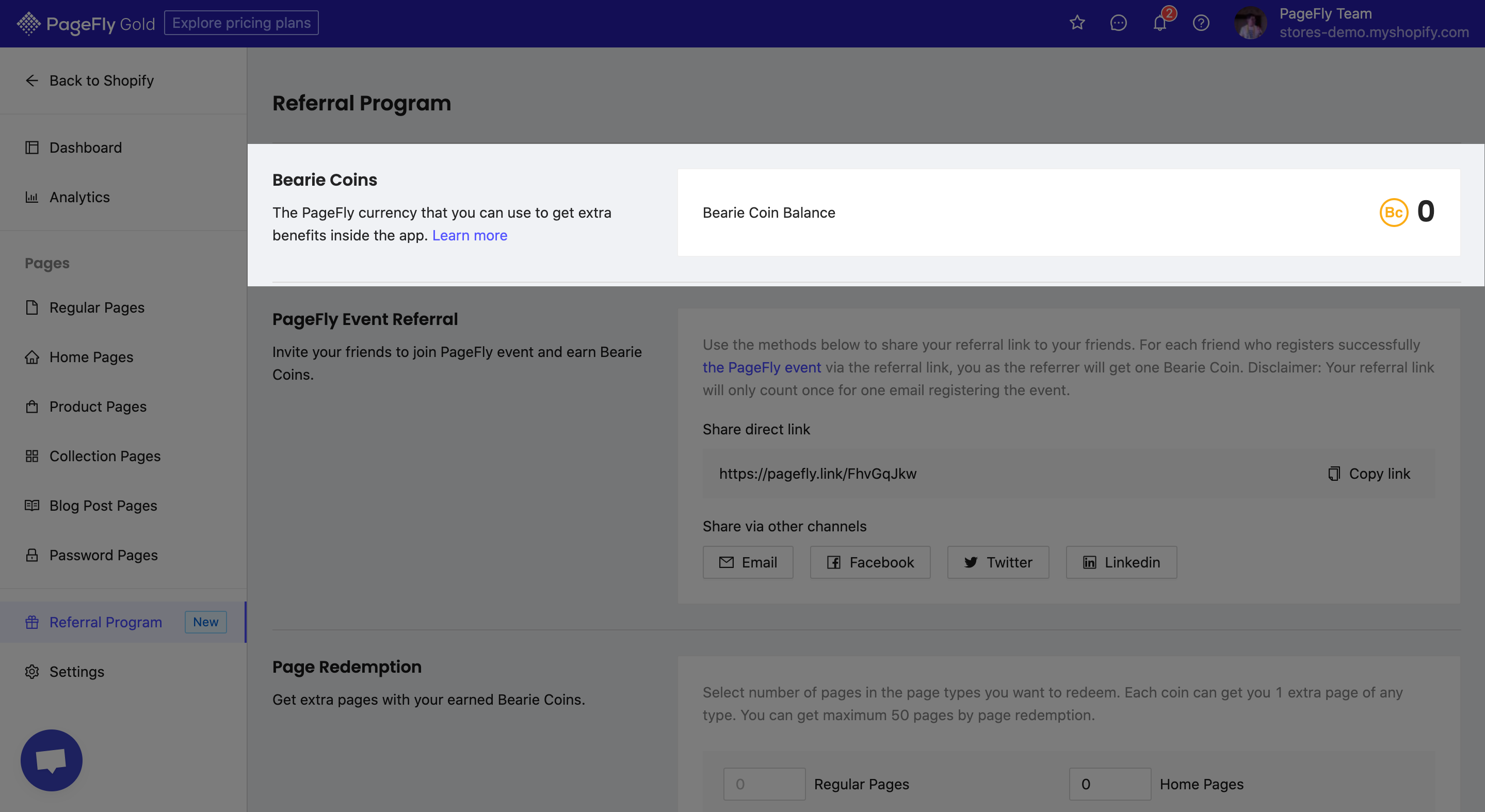The width and height of the screenshot is (1485, 812).
Task: Click the Bearie Coin Balance value 0
Action: pyautogui.click(x=1426, y=212)
